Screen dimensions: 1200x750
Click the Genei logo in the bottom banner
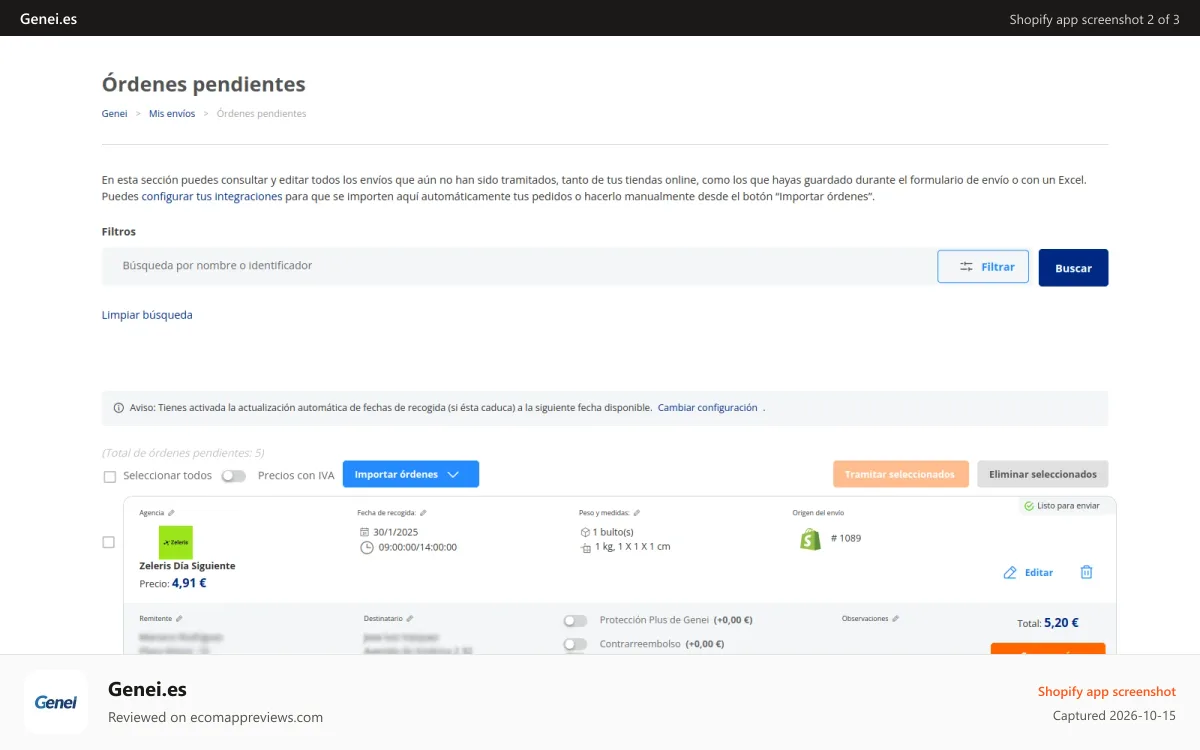click(x=56, y=702)
